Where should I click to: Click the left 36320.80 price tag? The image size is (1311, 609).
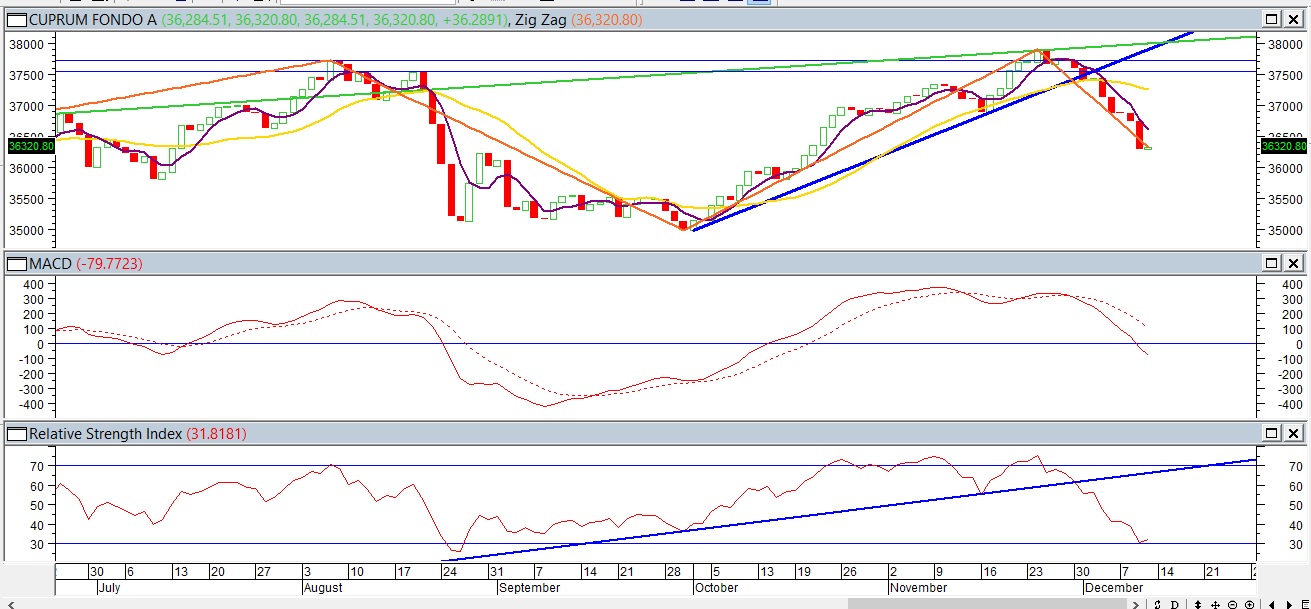point(30,146)
